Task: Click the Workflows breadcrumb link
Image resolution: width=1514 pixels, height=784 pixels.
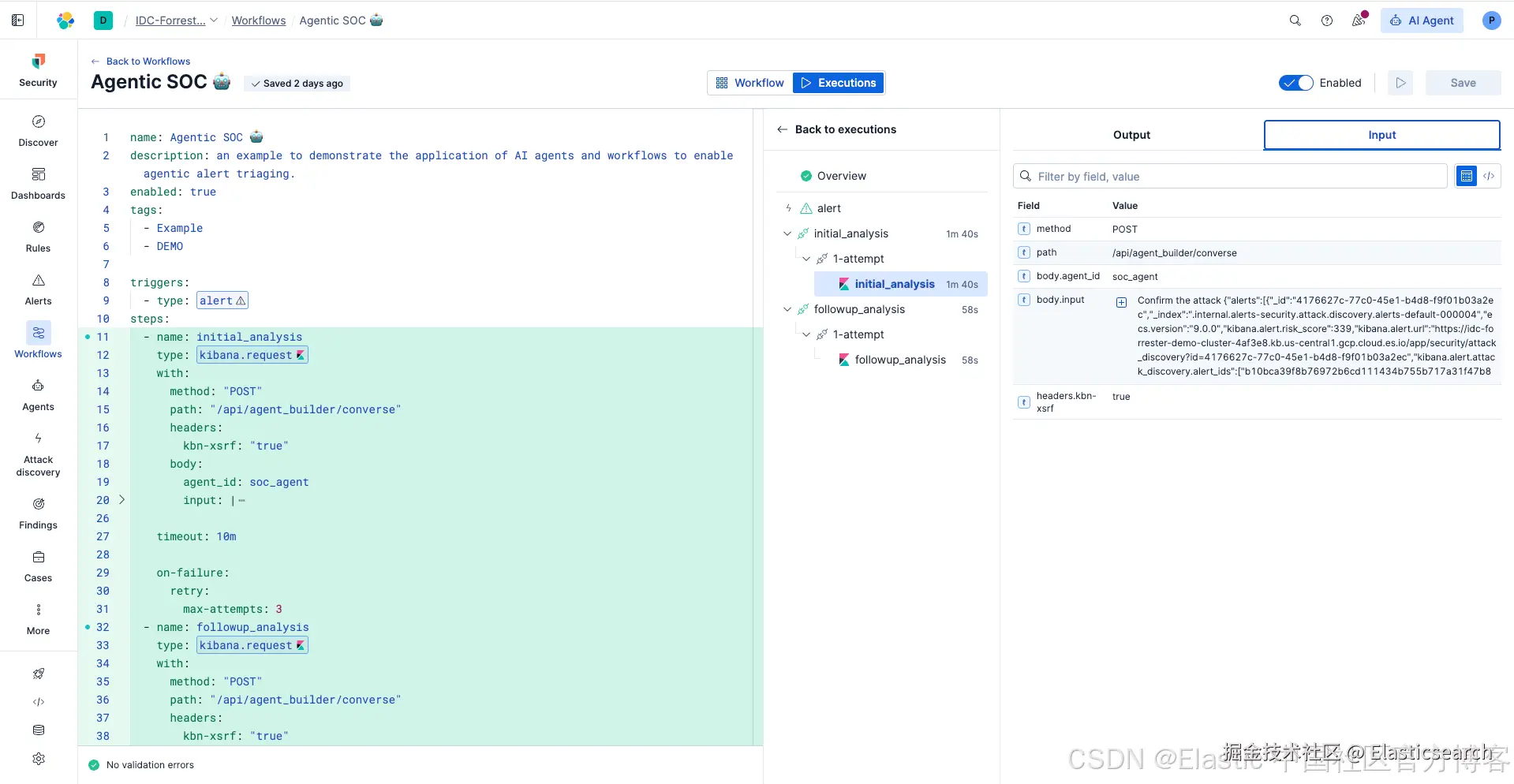Action: click(x=259, y=21)
